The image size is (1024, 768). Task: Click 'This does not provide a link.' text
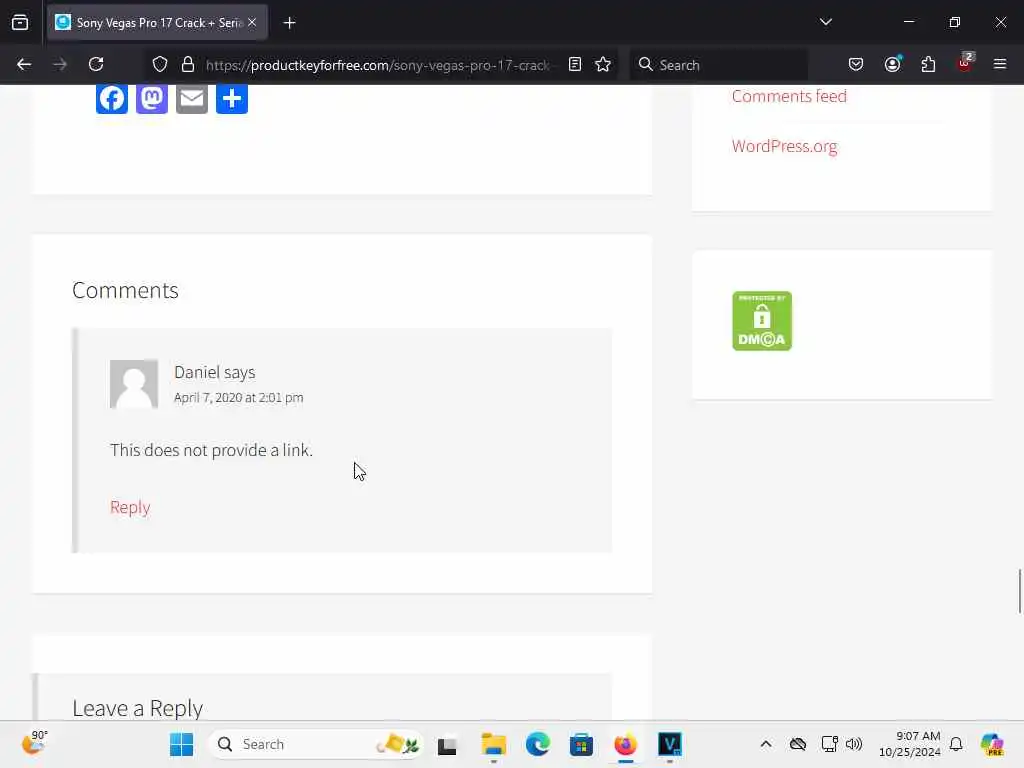[211, 450]
